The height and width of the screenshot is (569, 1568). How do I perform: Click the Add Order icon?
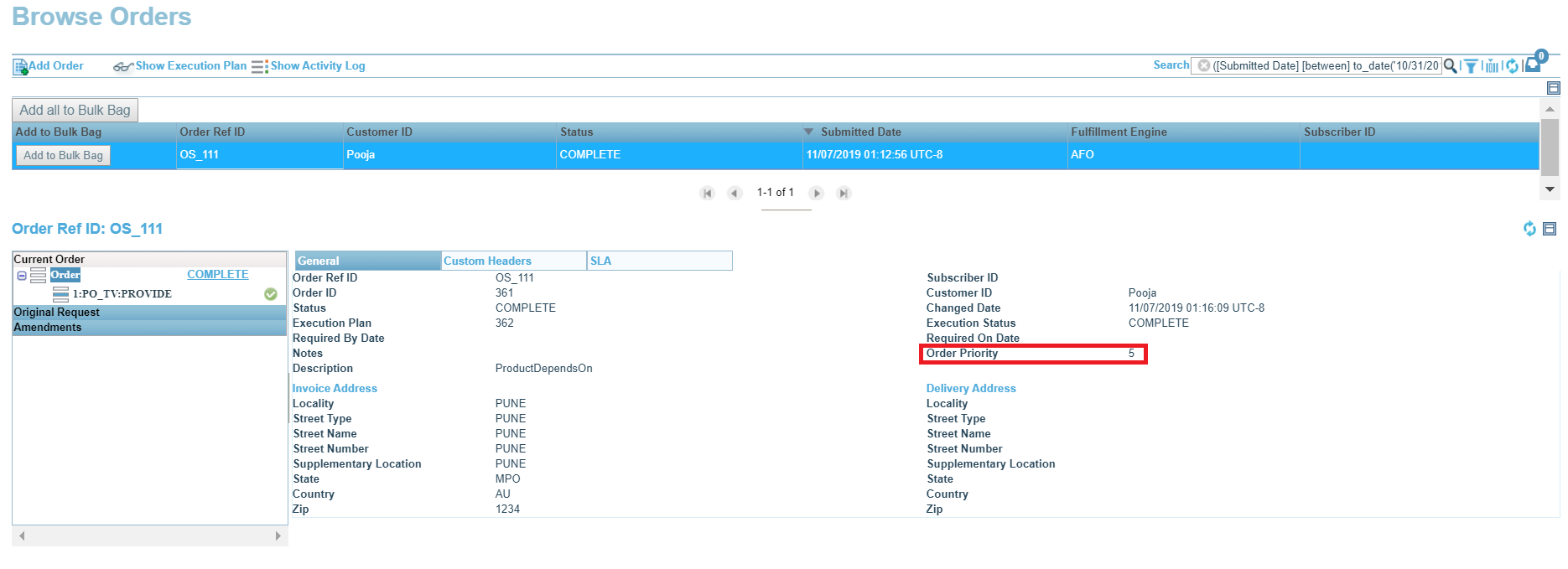20,66
